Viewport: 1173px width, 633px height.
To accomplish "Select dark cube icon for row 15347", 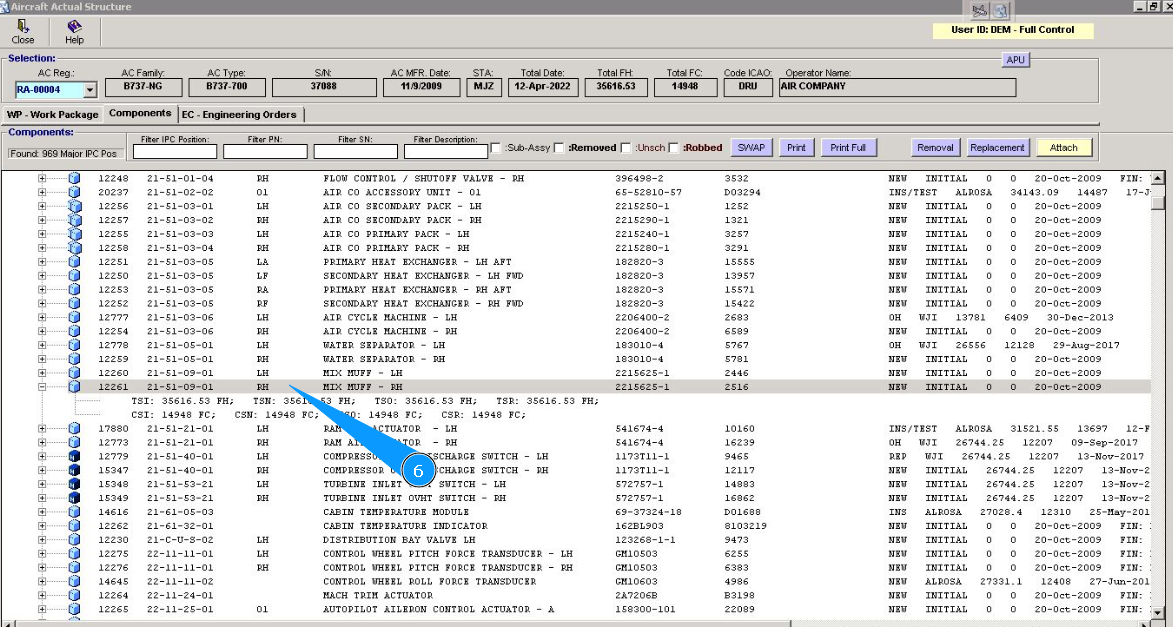I will click(74, 471).
